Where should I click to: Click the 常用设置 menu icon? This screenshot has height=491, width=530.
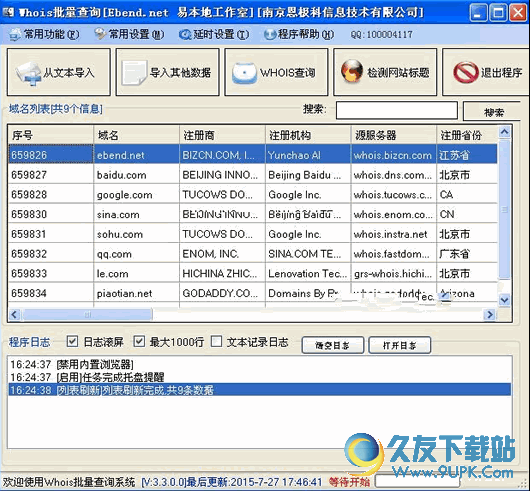pyautogui.click(x=100, y=33)
